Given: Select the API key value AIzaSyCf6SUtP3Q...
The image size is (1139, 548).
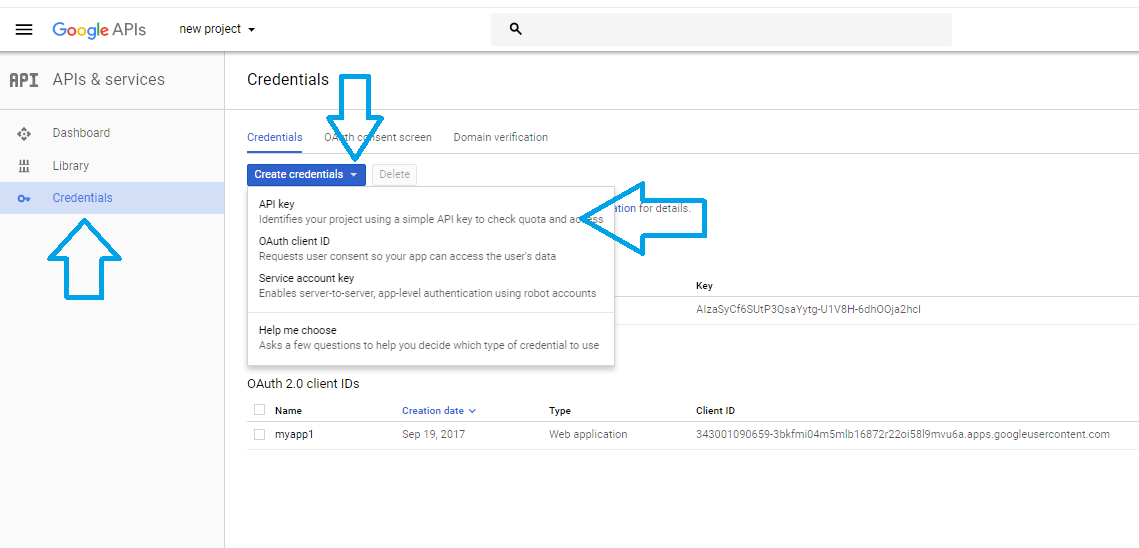Looking at the screenshot, I should click(x=808, y=310).
